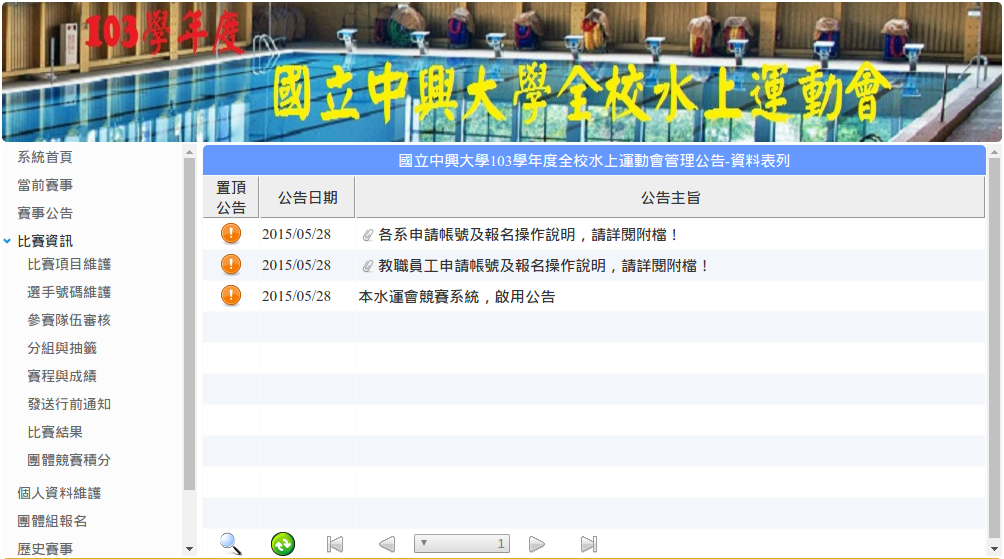This screenshot has width=1004, height=559.
Task: Go to the first page
Action: [x=335, y=544]
